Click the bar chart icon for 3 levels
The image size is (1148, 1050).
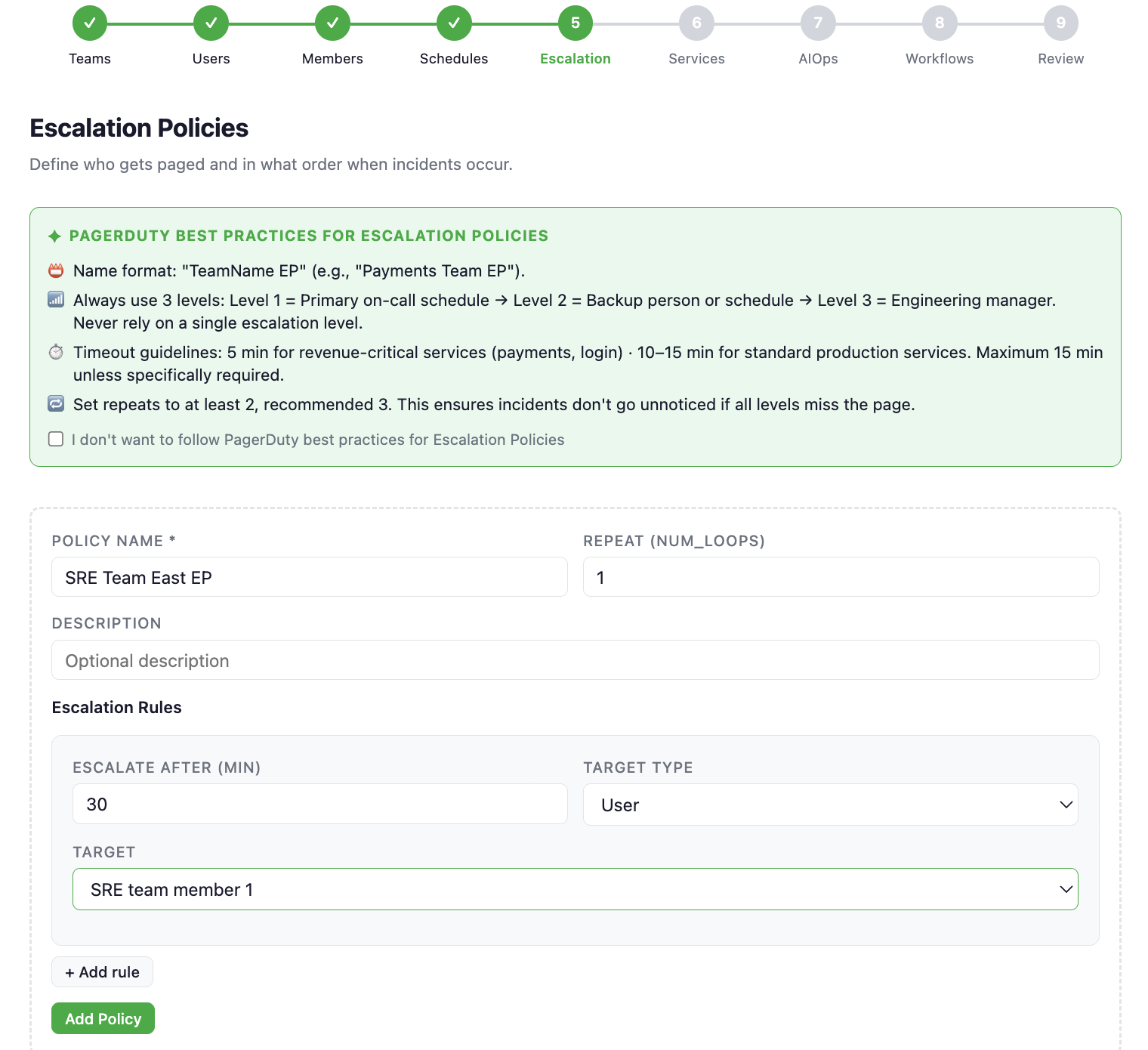[56, 300]
